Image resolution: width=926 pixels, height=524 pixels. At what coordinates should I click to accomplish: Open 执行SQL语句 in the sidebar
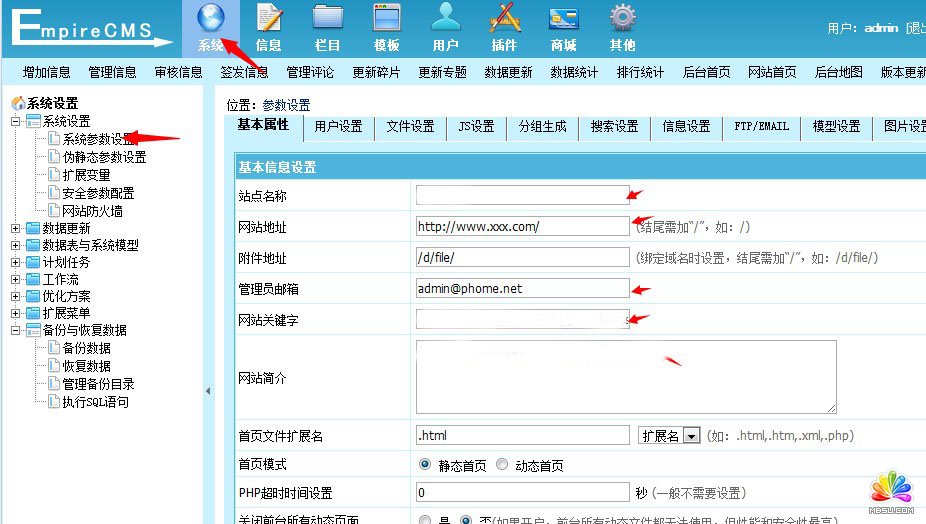[x=95, y=402]
